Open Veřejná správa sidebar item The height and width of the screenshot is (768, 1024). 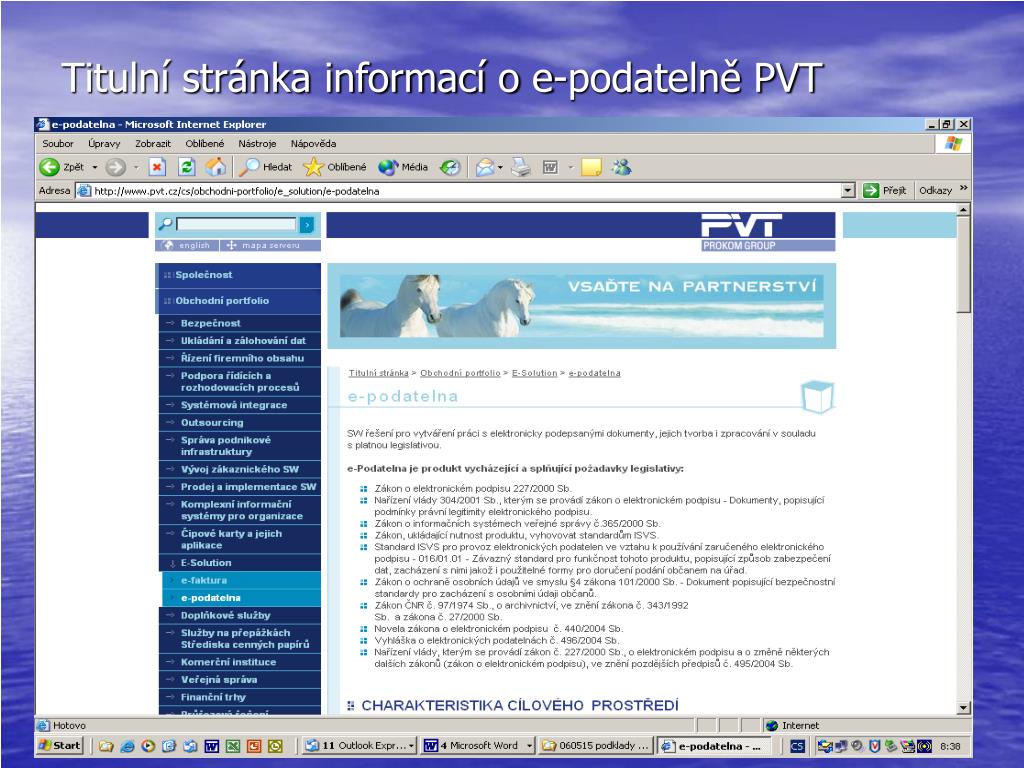240,679
